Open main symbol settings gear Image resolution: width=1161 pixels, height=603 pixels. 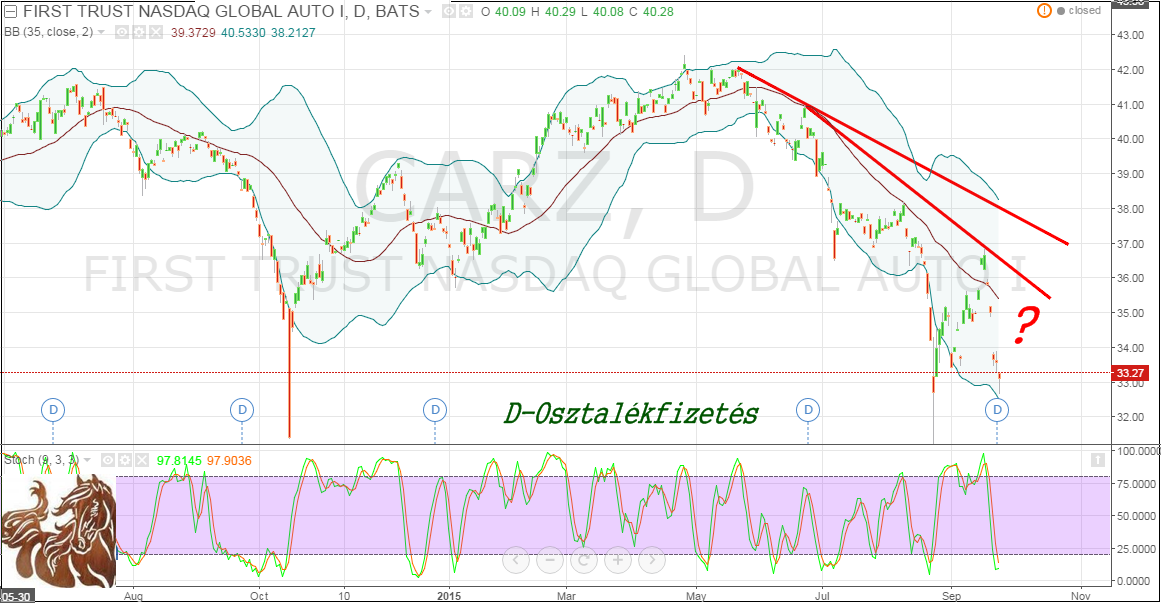tap(465, 12)
